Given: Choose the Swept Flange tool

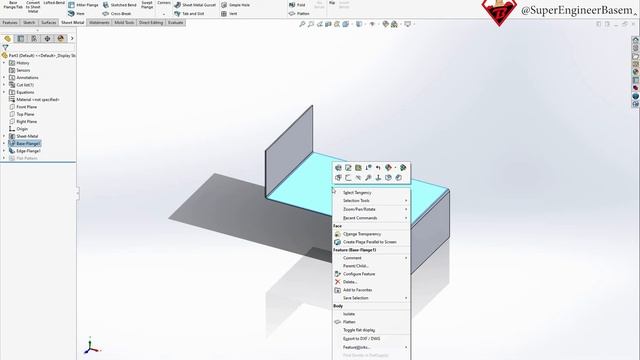Looking at the screenshot, I should (x=147, y=4).
